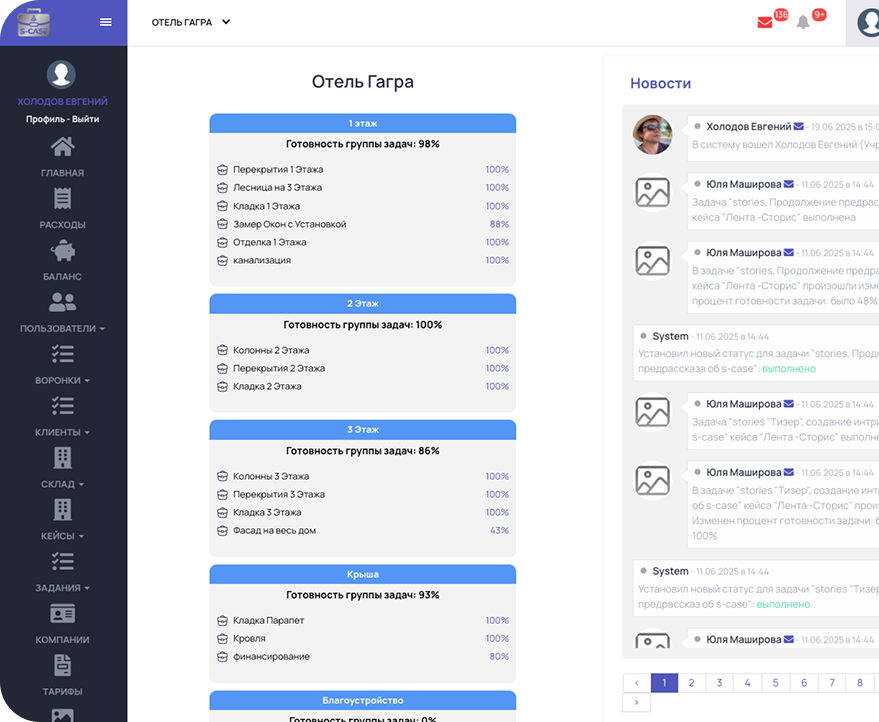Go to the previous news page arrow
This screenshot has height=722, width=879.
click(x=637, y=683)
